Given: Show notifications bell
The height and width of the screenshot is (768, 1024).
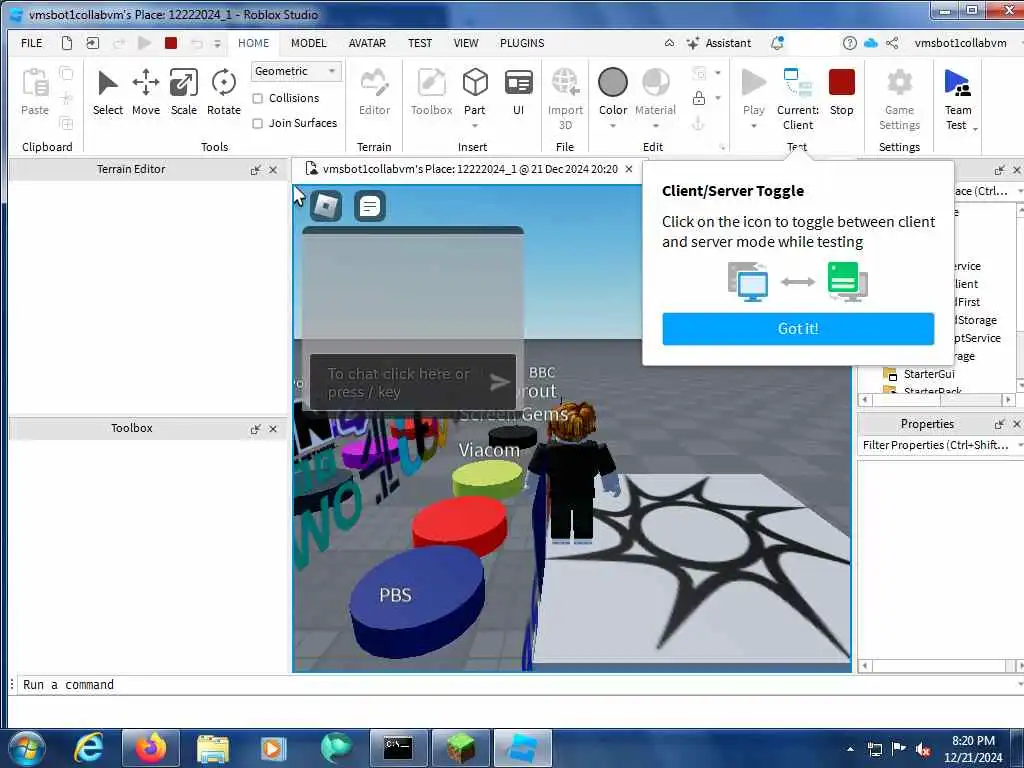Looking at the screenshot, I should [x=777, y=43].
